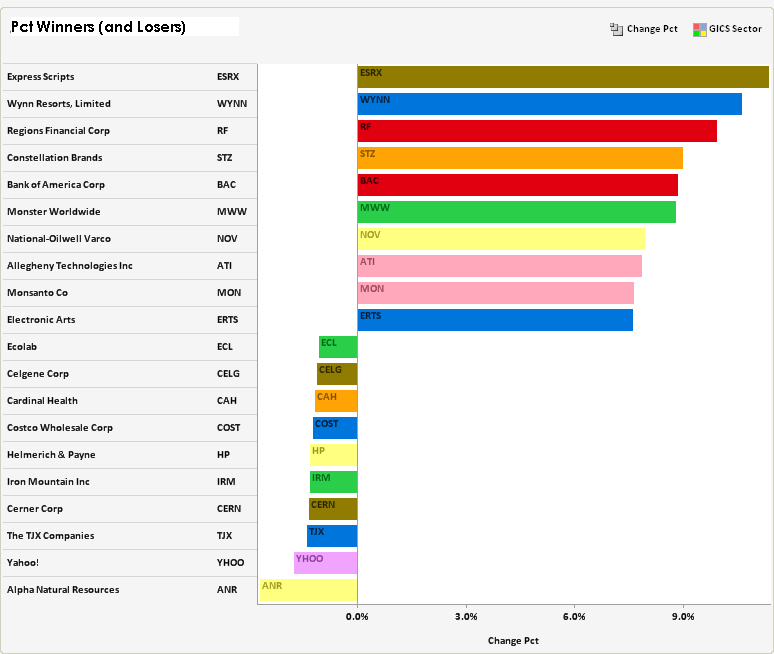
Task: Click Ecolab row label
Action: (x=22, y=347)
